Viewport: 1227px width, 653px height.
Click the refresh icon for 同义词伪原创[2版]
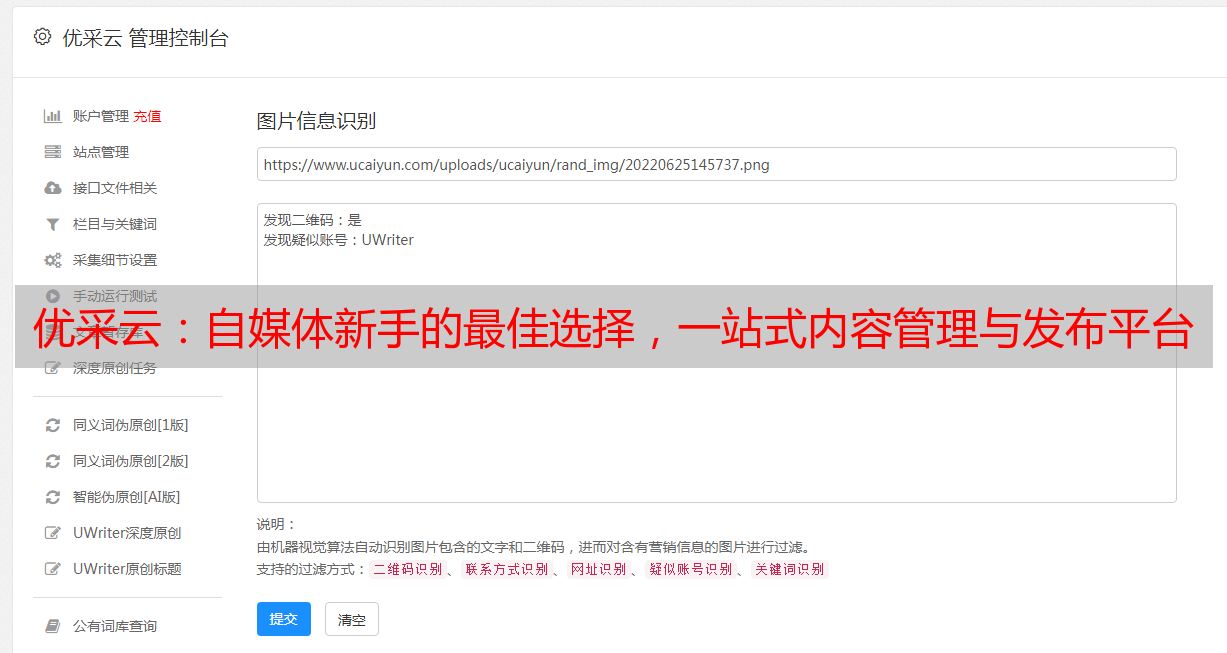[x=53, y=461]
